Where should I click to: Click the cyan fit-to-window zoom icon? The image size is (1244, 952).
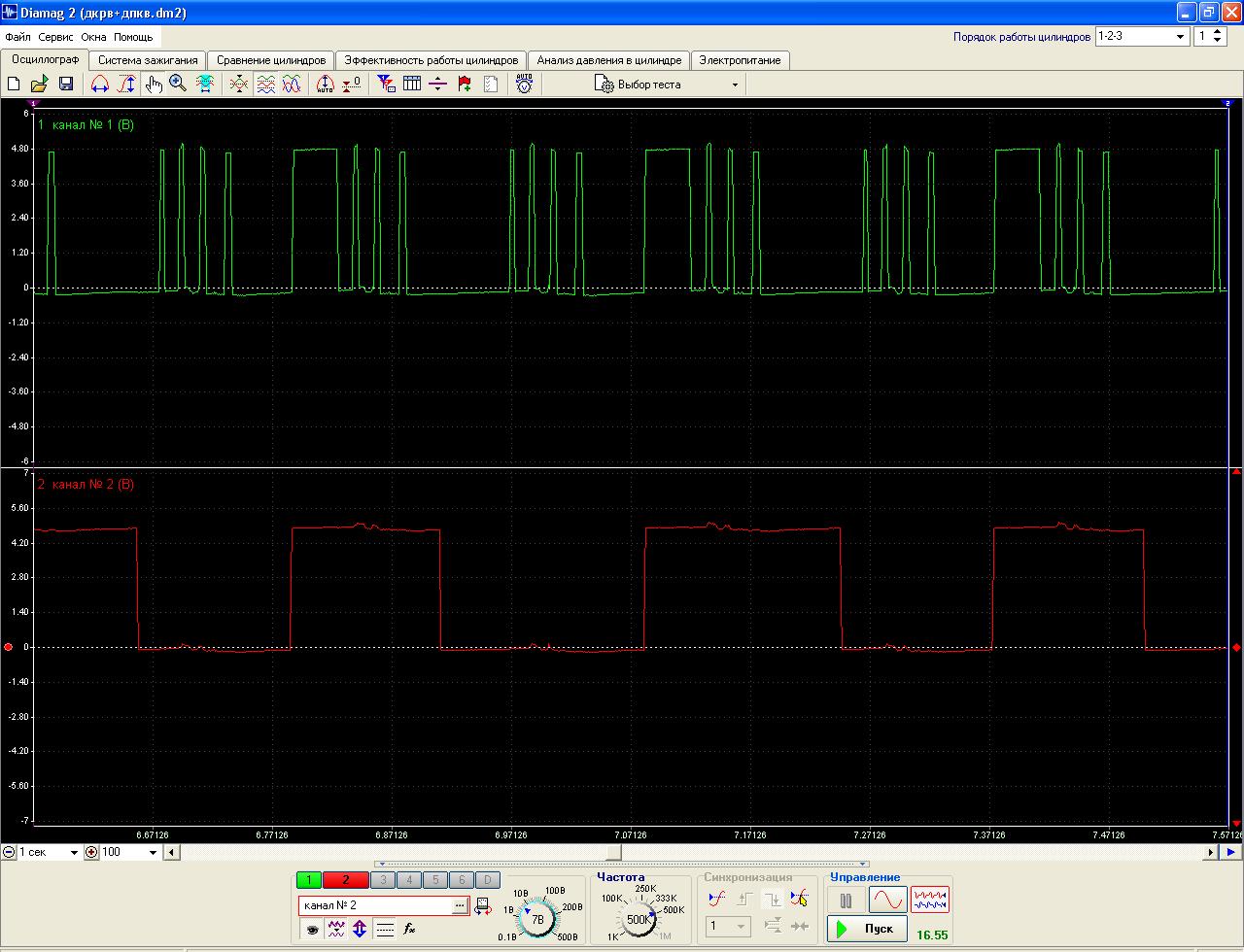click(x=205, y=85)
